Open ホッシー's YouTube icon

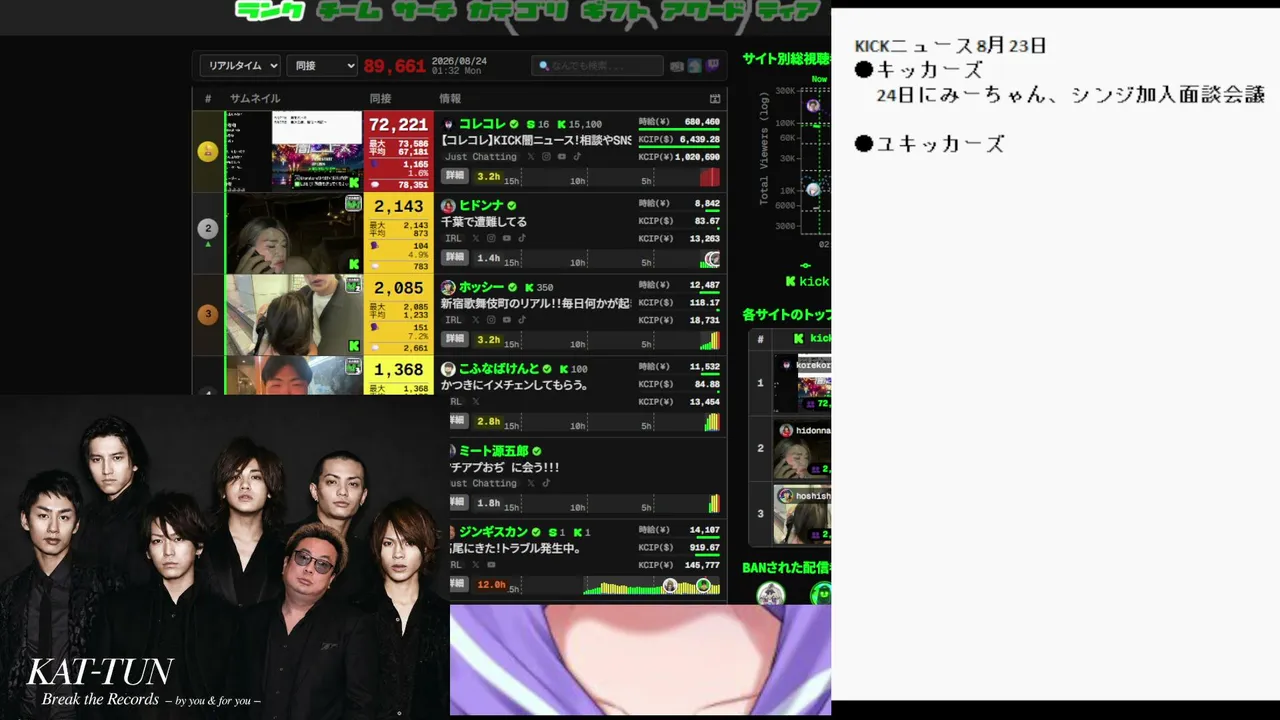507,321
